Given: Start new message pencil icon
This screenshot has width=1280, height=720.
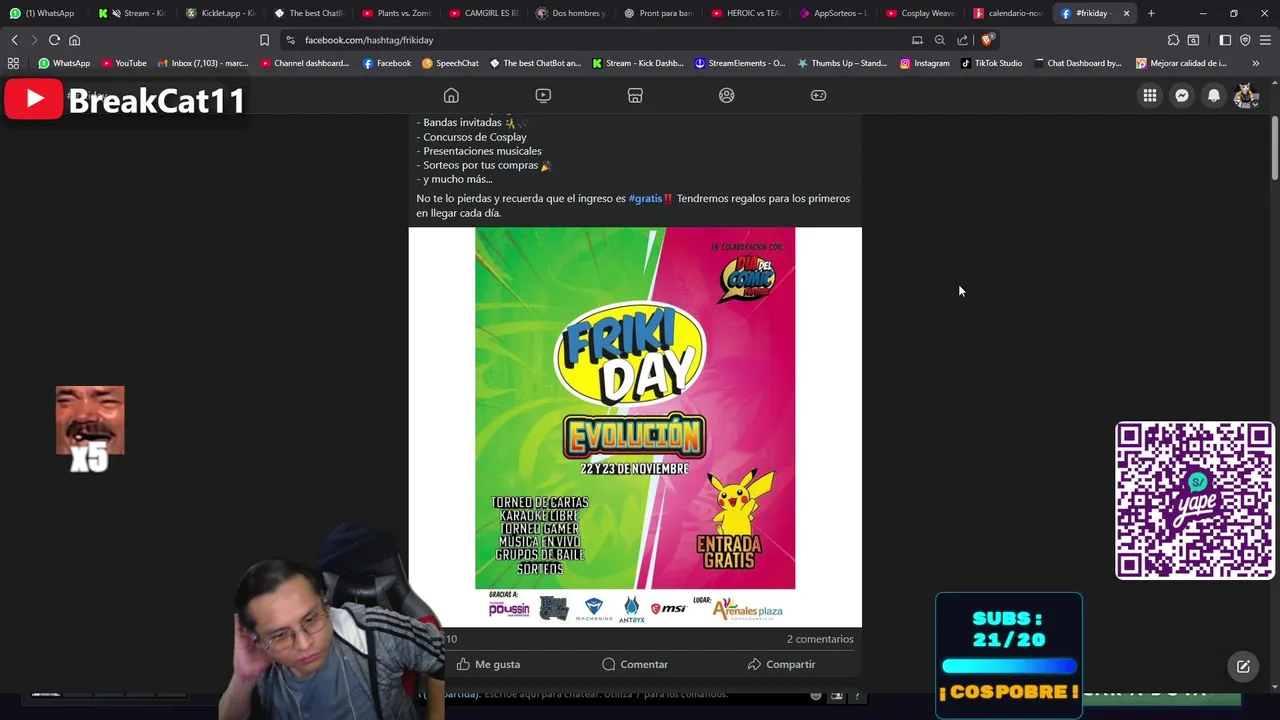Looking at the screenshot, I should (1243, 666).
